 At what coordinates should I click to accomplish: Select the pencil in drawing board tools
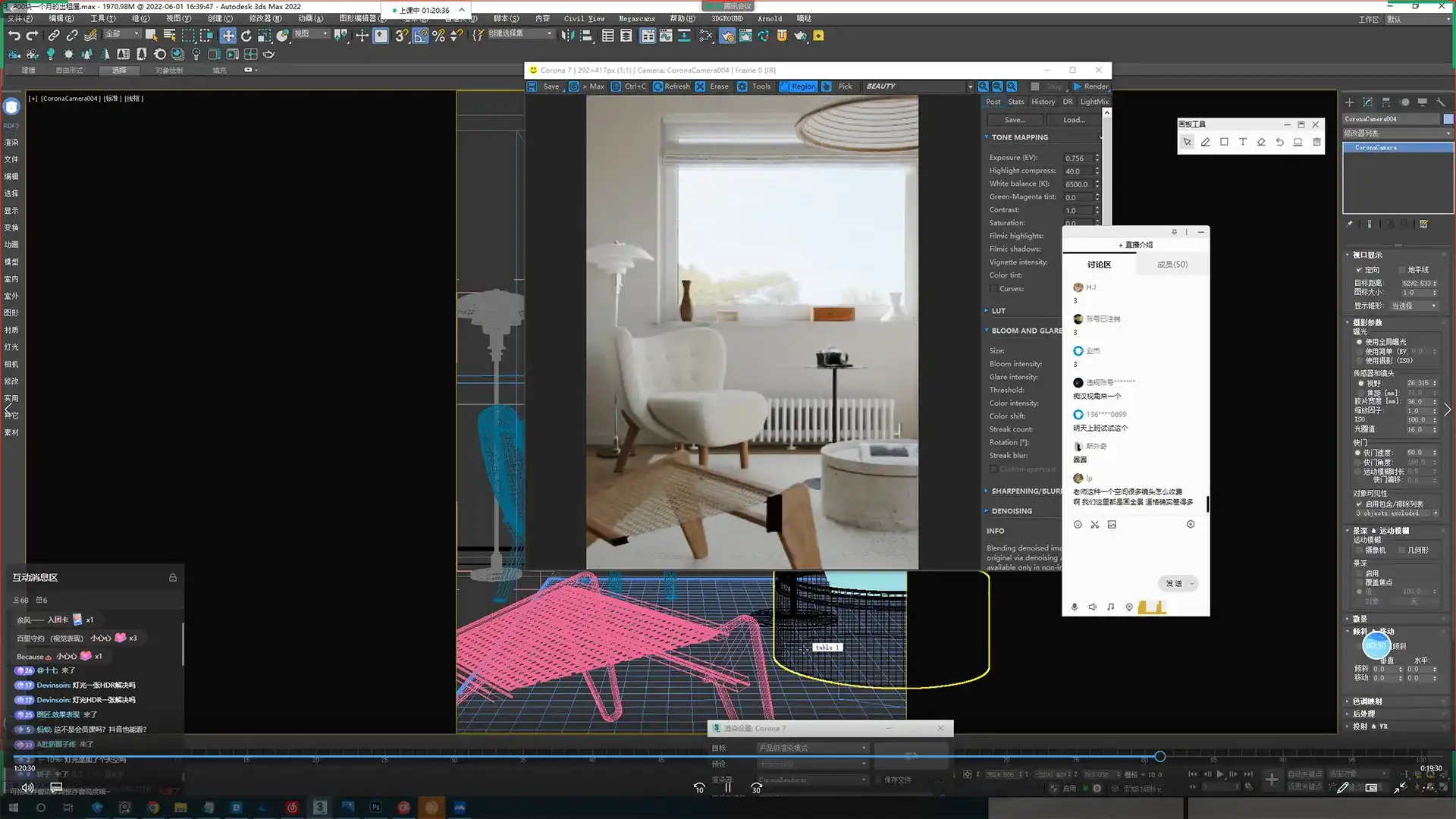coord(1205,142)
